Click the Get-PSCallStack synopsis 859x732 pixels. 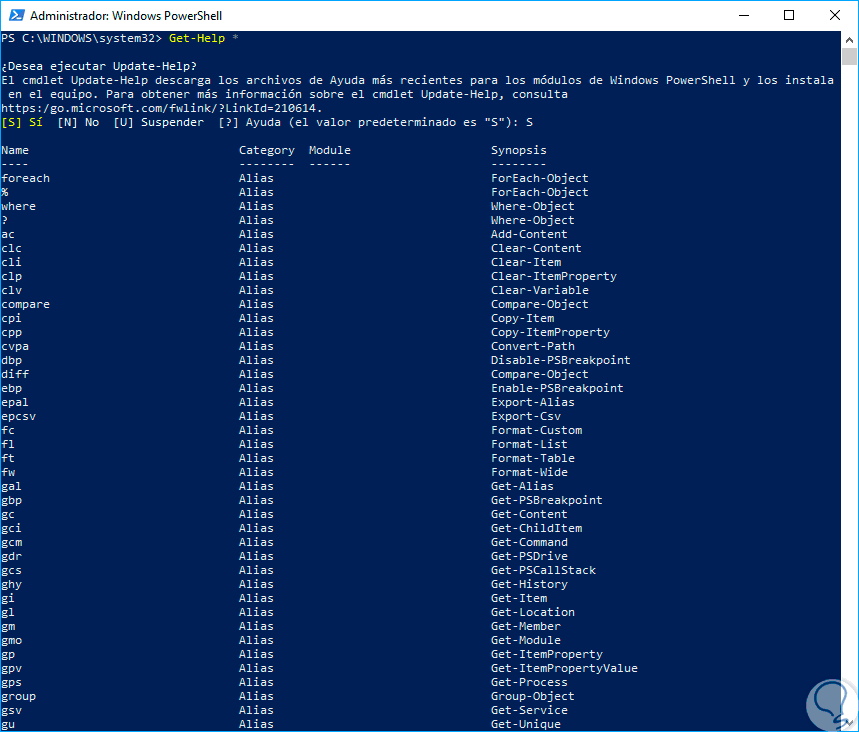[x=543, y=570]
